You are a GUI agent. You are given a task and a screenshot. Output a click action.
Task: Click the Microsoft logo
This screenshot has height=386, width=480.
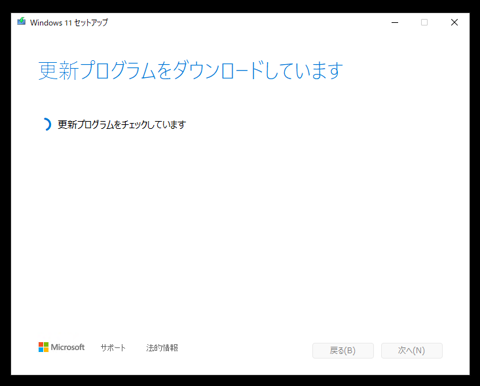61,347
